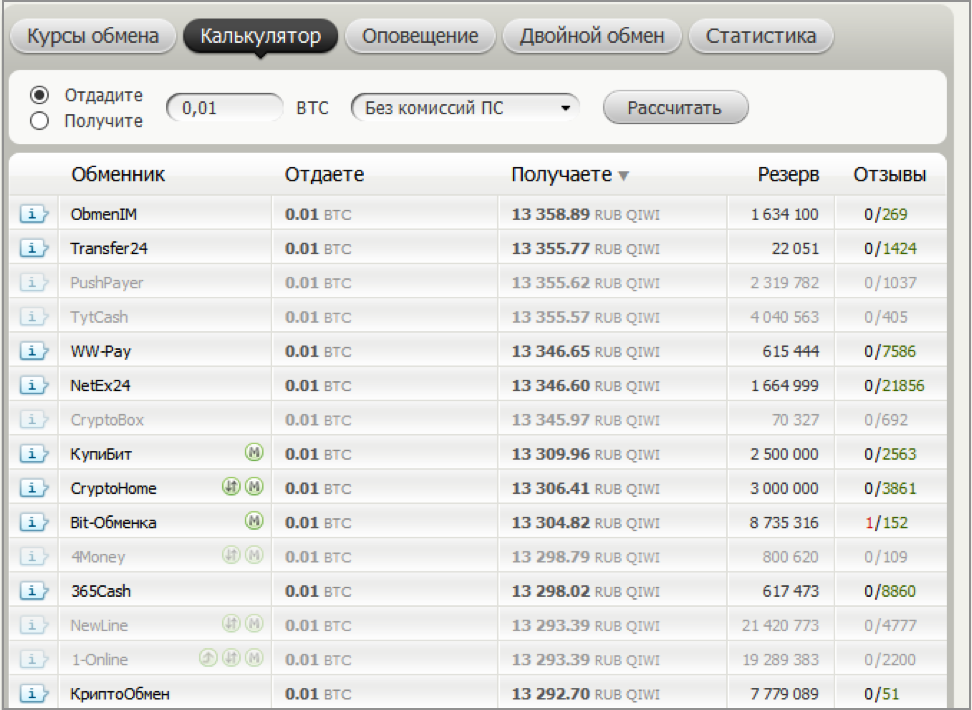Viewport: 972px width, 710px height.
Task: Open info icon for КриптоОбмен
Action: (x=33, y=693)
